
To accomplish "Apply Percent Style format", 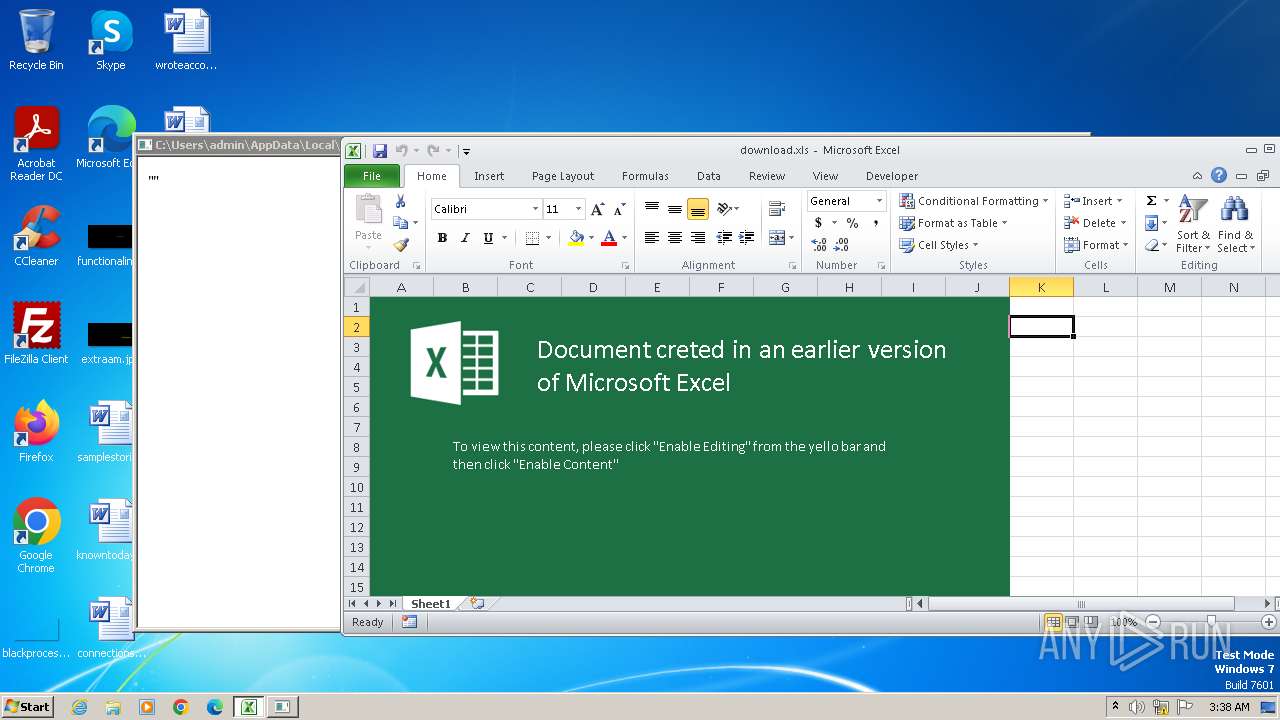I will click(x=852, y=223).
